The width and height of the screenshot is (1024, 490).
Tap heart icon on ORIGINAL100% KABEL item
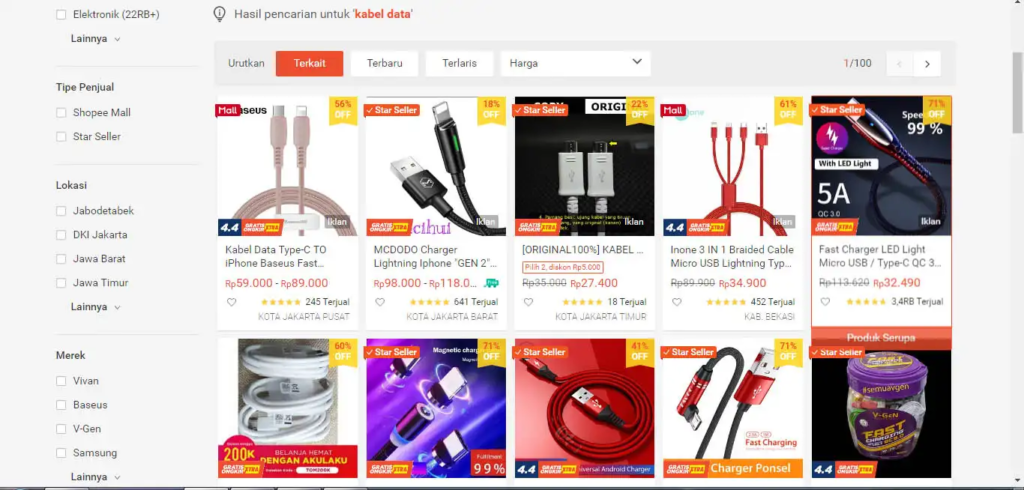(x=528, y=302)
